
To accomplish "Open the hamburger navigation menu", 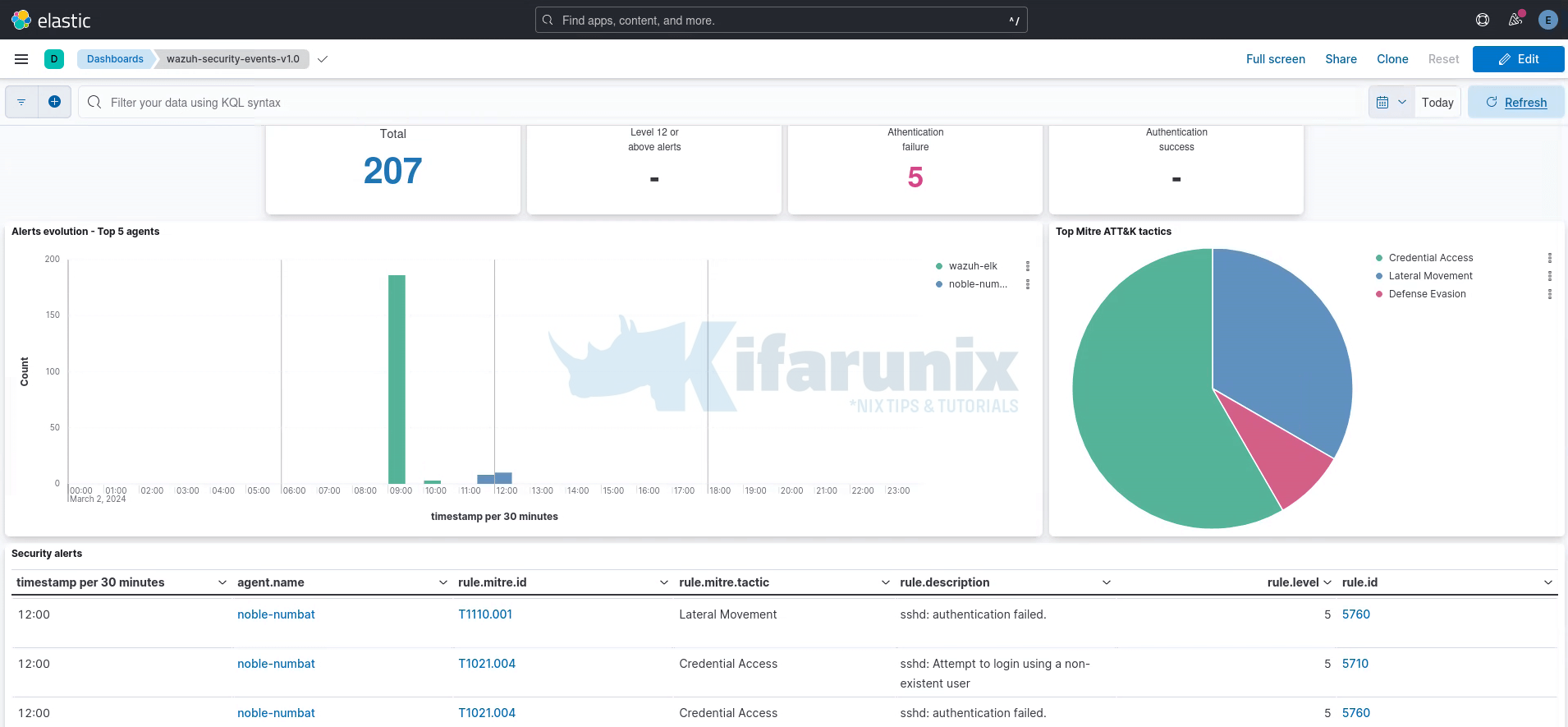I will pyautogui.click(x=21, y=59).
